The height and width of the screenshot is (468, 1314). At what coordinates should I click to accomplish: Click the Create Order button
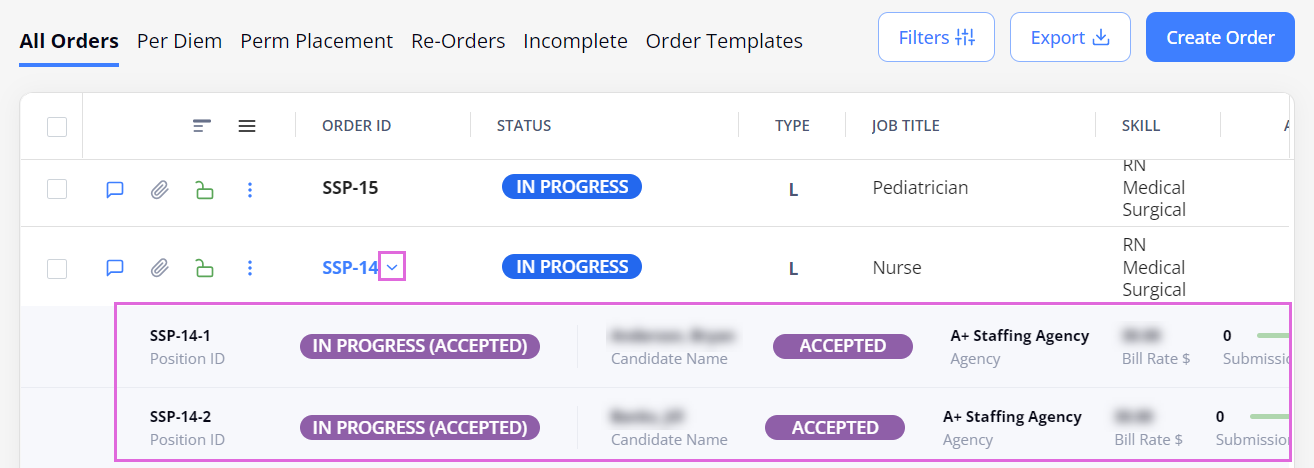click(x=1220, y=38)
